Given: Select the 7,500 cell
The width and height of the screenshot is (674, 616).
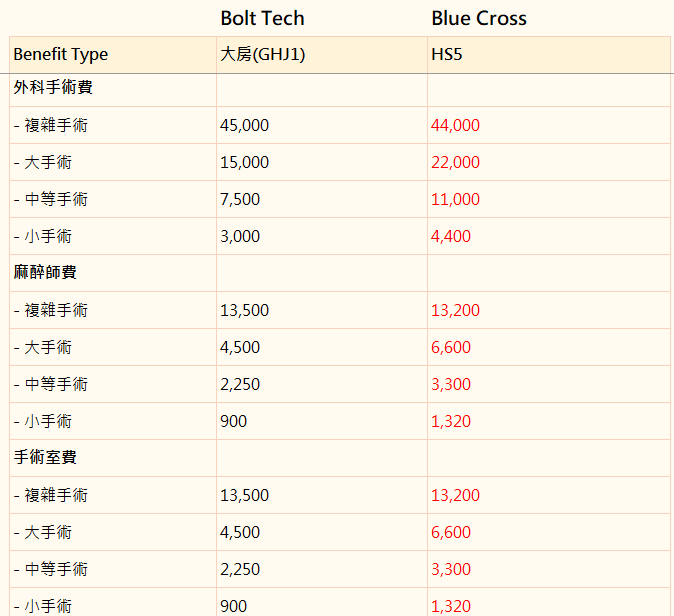Looking at the screenshot, I should (322, 199).
